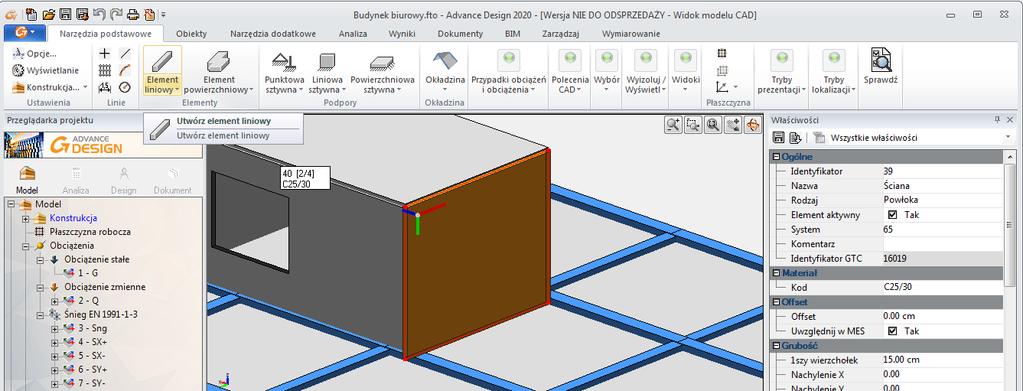Click the orbit rotate icon in viewport

(x=753, y=125)
